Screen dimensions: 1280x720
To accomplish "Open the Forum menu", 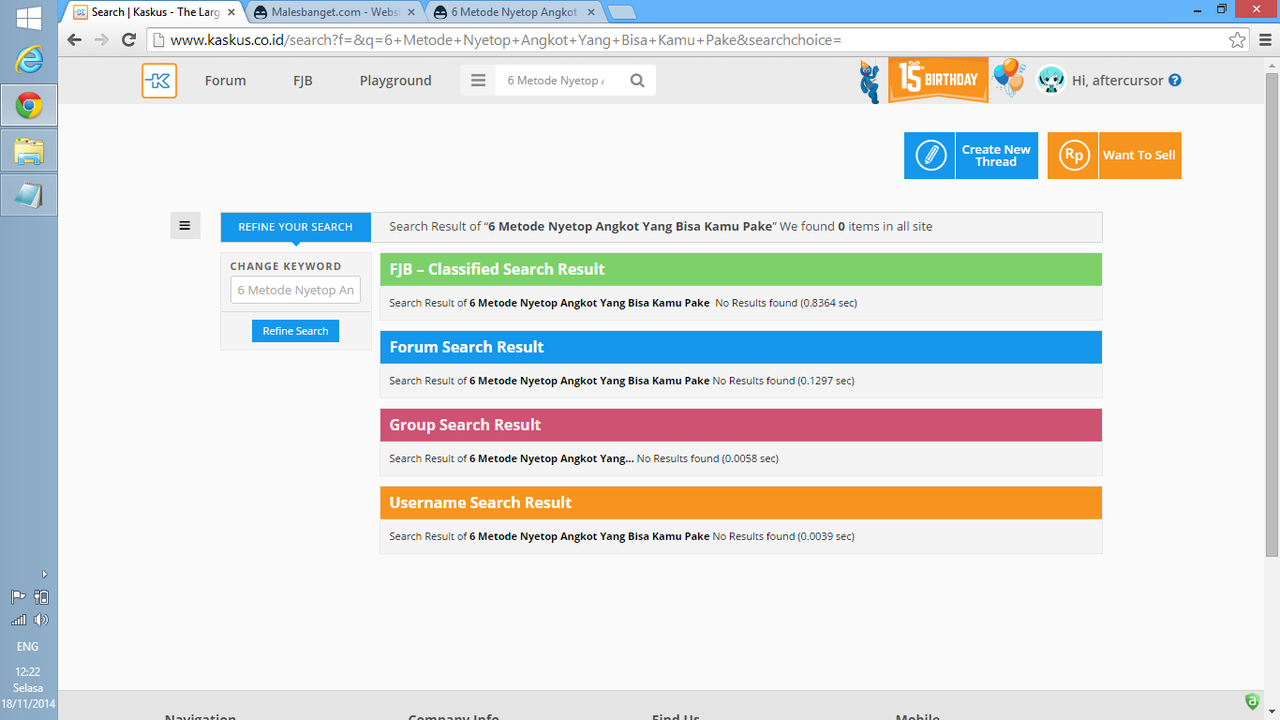I will click(x=225, y=81).
